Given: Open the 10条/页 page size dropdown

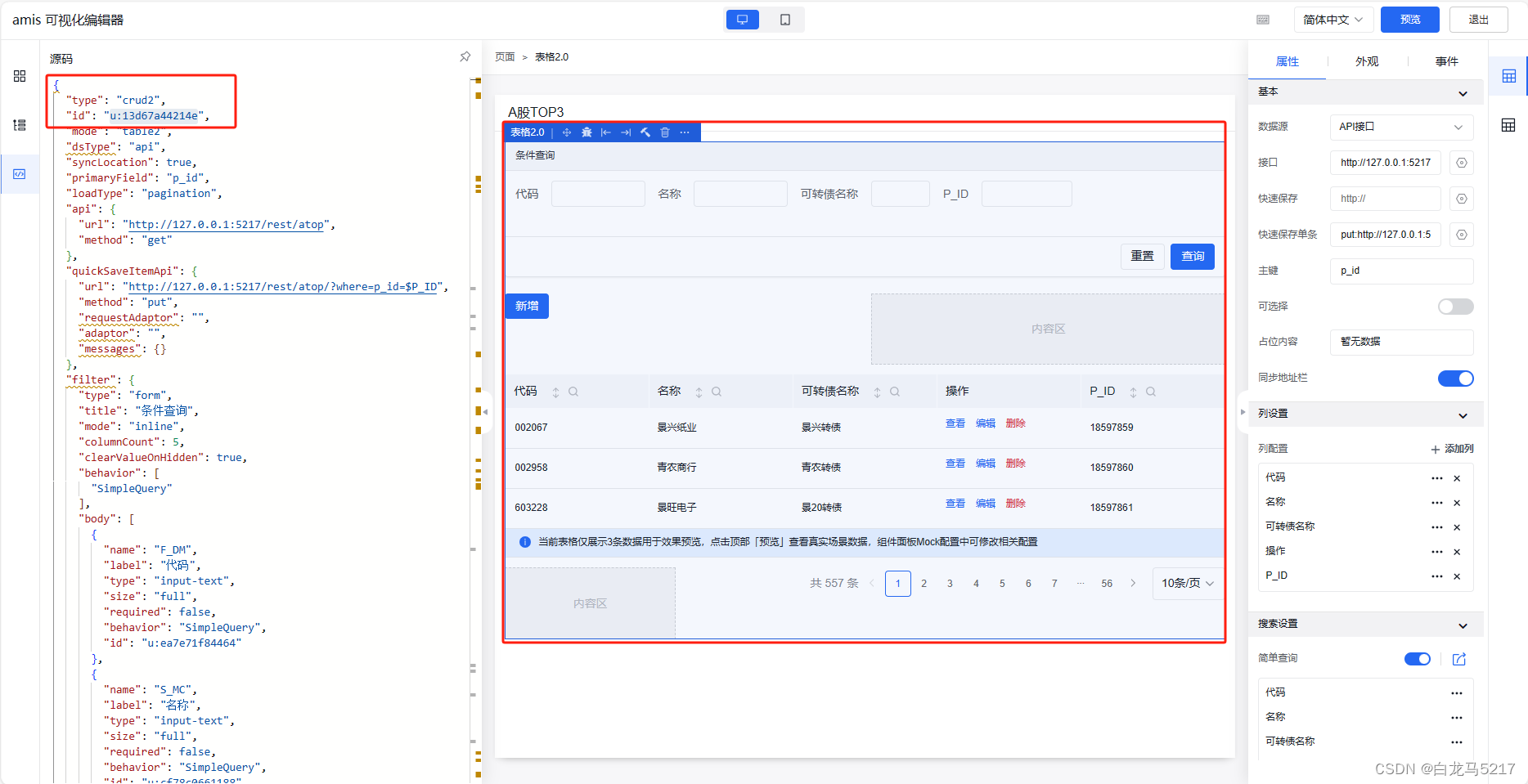Looking at the screenshot, I should pyautogui.click(x=1188, y=583).
